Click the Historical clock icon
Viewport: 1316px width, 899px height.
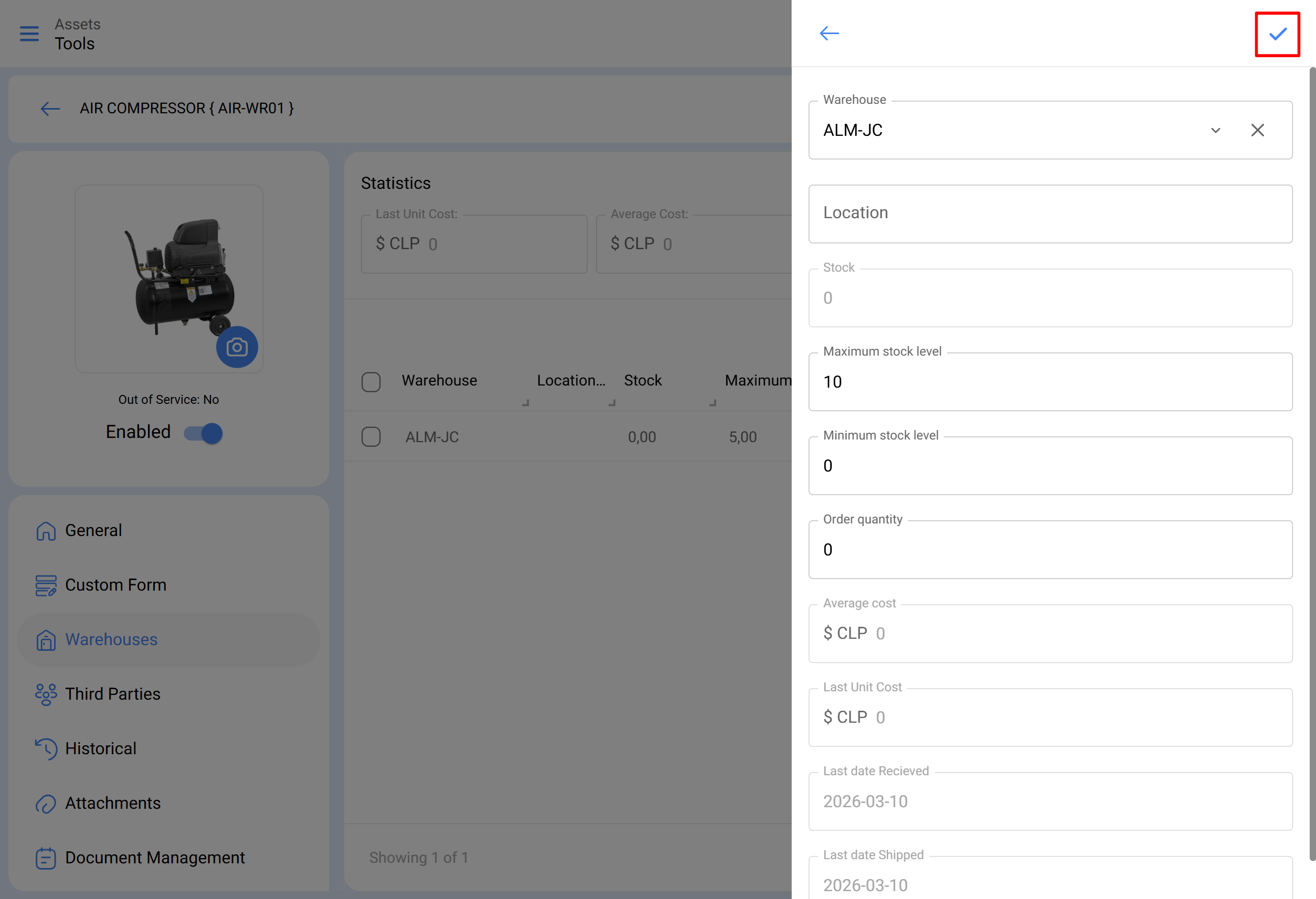point(46,748)
